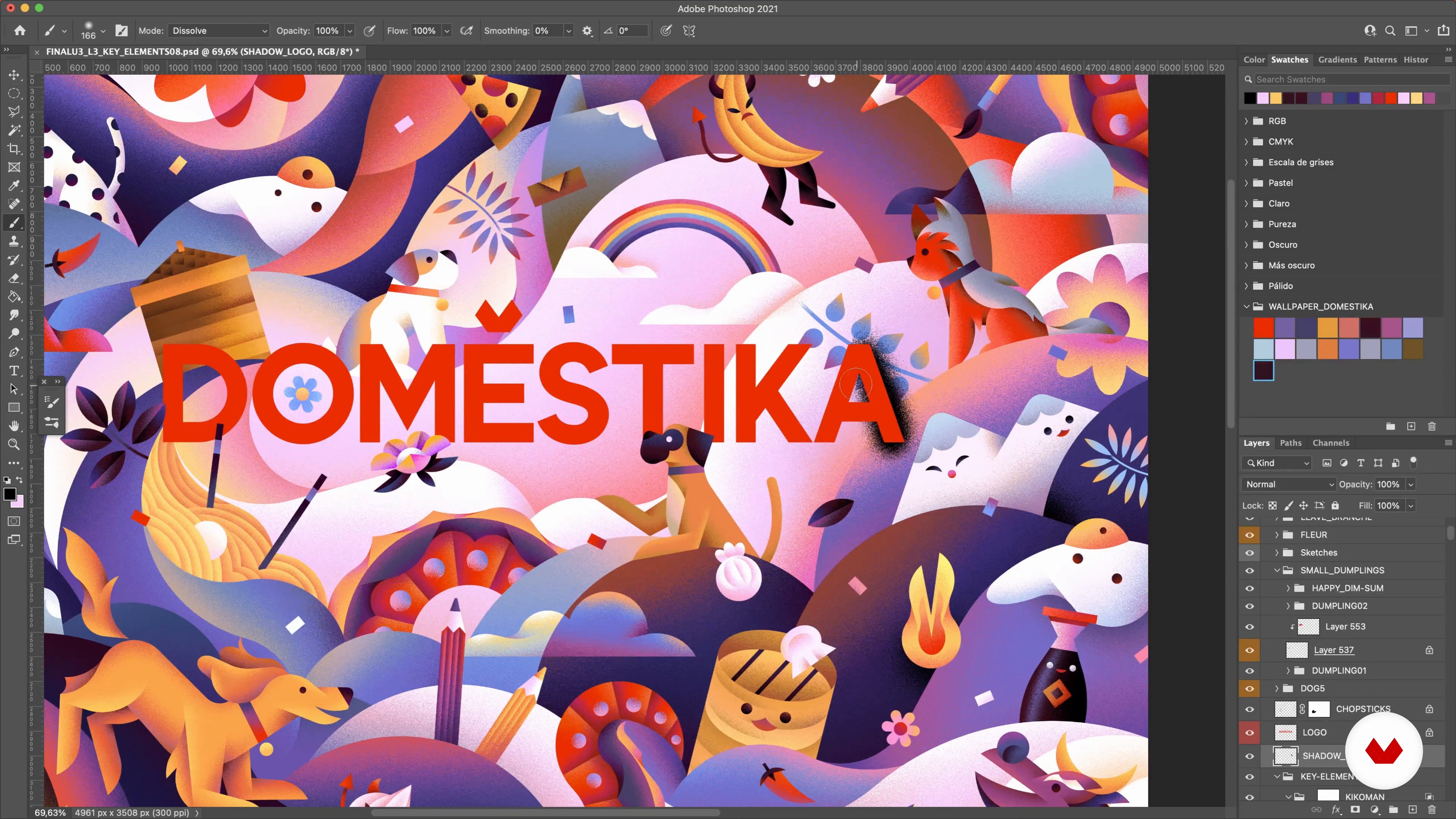Hide the CHOPSTICKS layer
Screen dimensions: 1456x819
[1249, 709]
